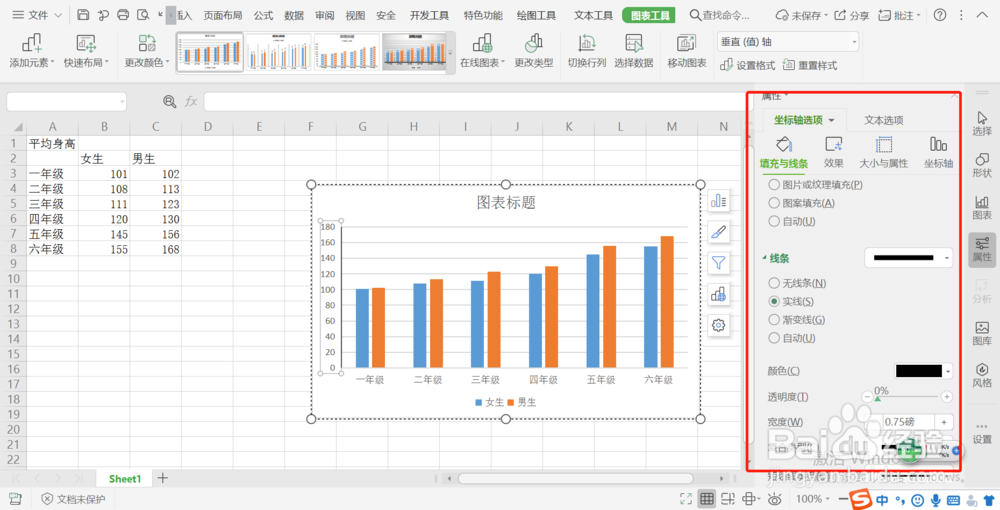This screenshot has width=1000, height=510.
Task: Click the Save icon in quick toolbar
Action: pyautogui.click(x=83, y=15)
